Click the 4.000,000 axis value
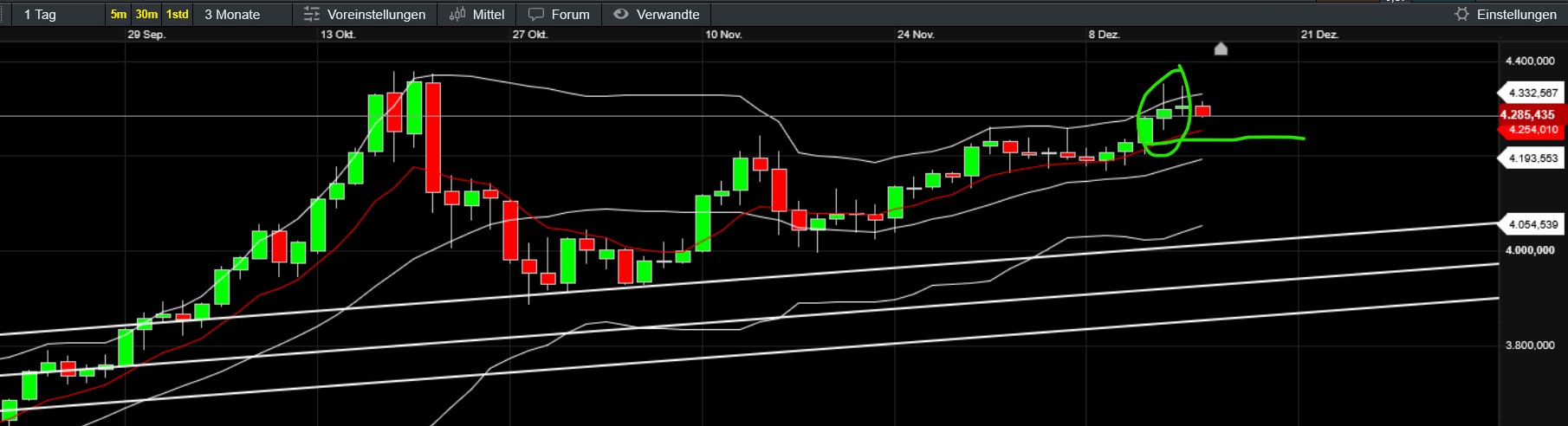 coord(1530,250)
